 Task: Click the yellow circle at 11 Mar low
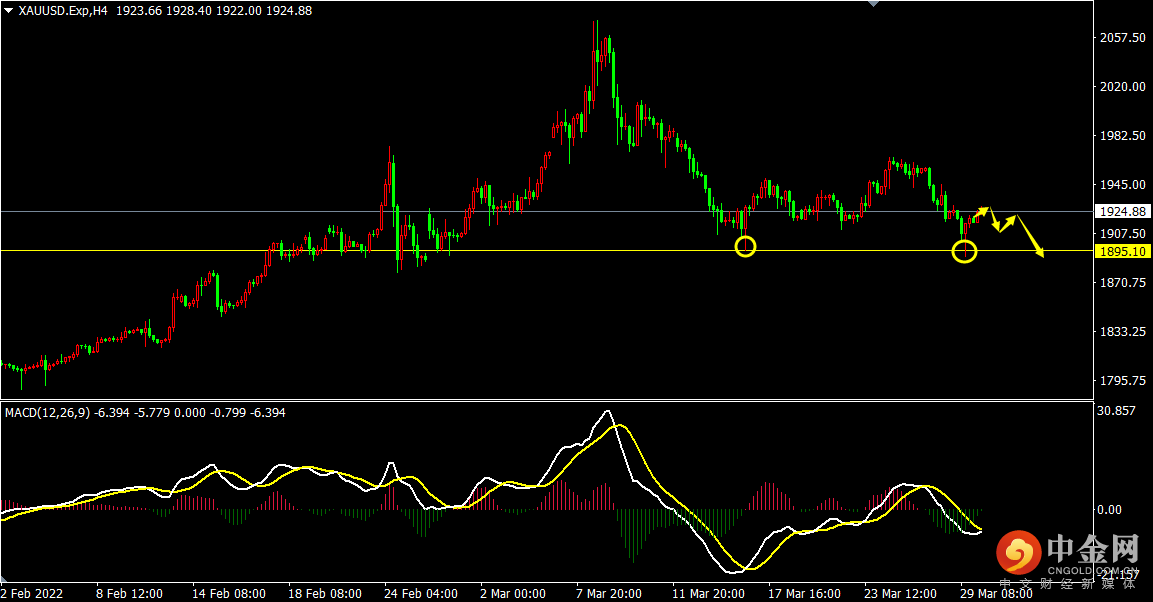pyautogui.click(x=745, y=246)
